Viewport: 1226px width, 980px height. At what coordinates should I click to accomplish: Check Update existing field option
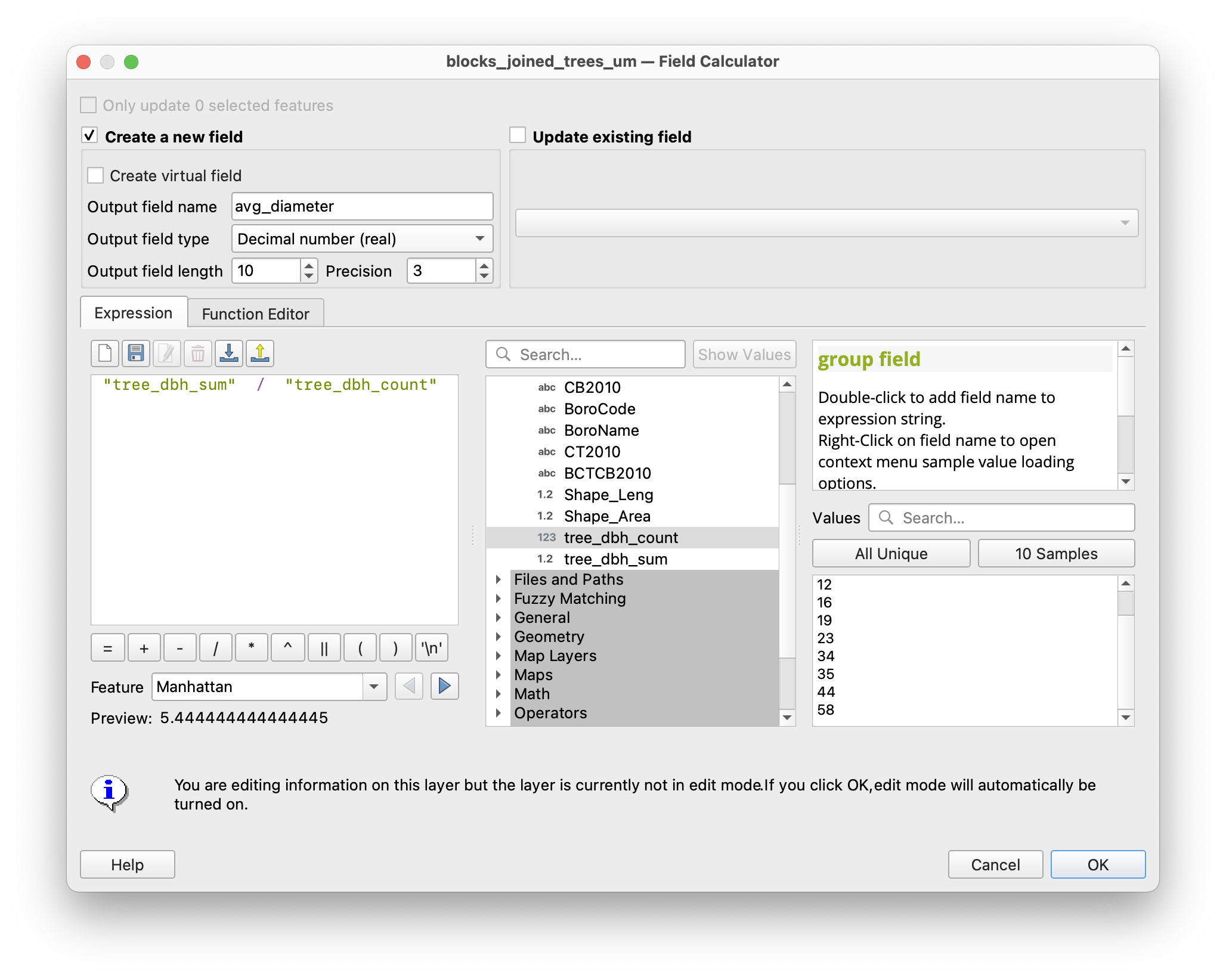(x=518, y=136)
